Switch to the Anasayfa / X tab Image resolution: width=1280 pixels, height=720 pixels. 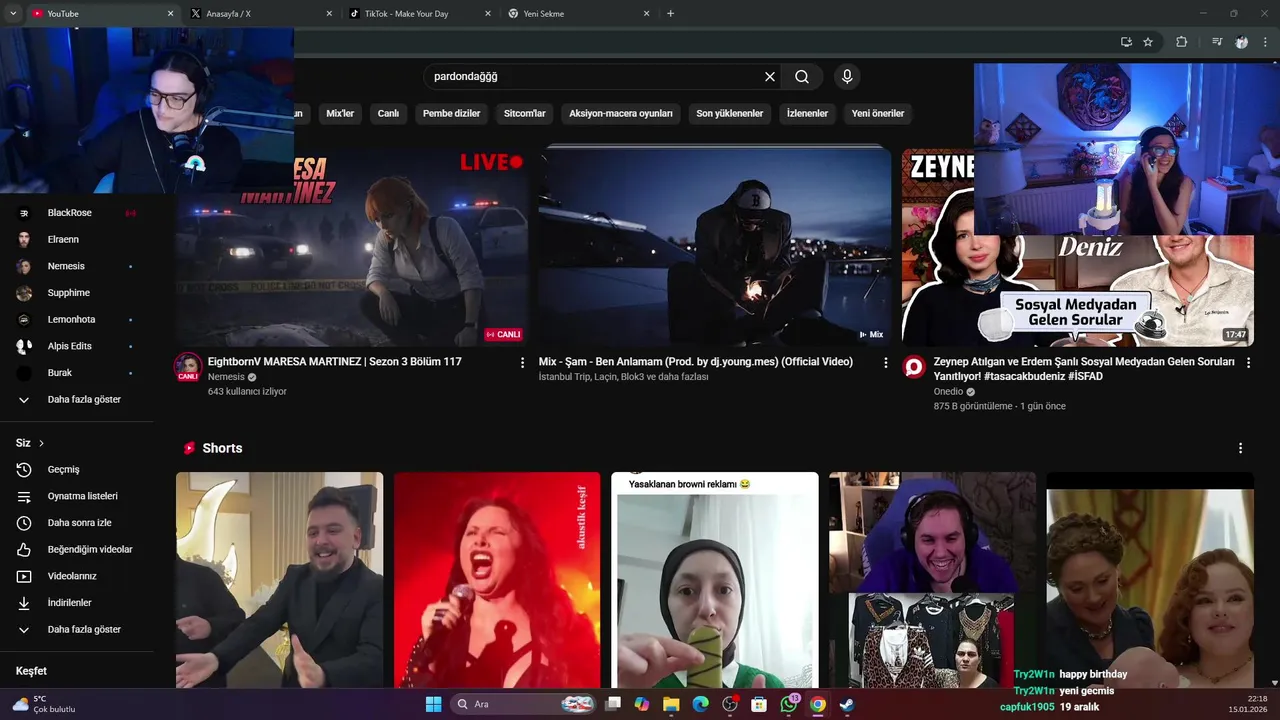pos(260,14)
